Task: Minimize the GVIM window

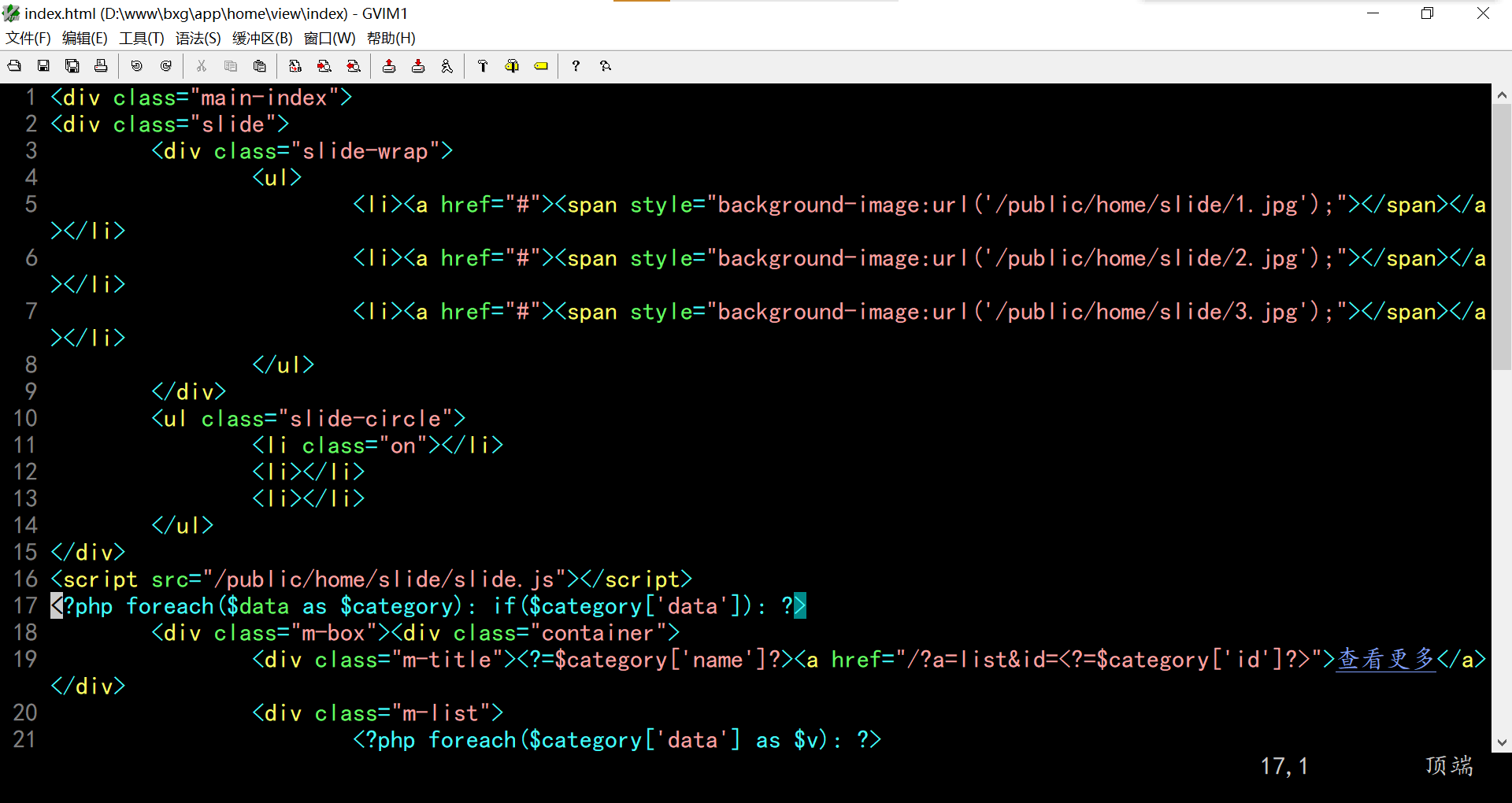Action: 1373,13
